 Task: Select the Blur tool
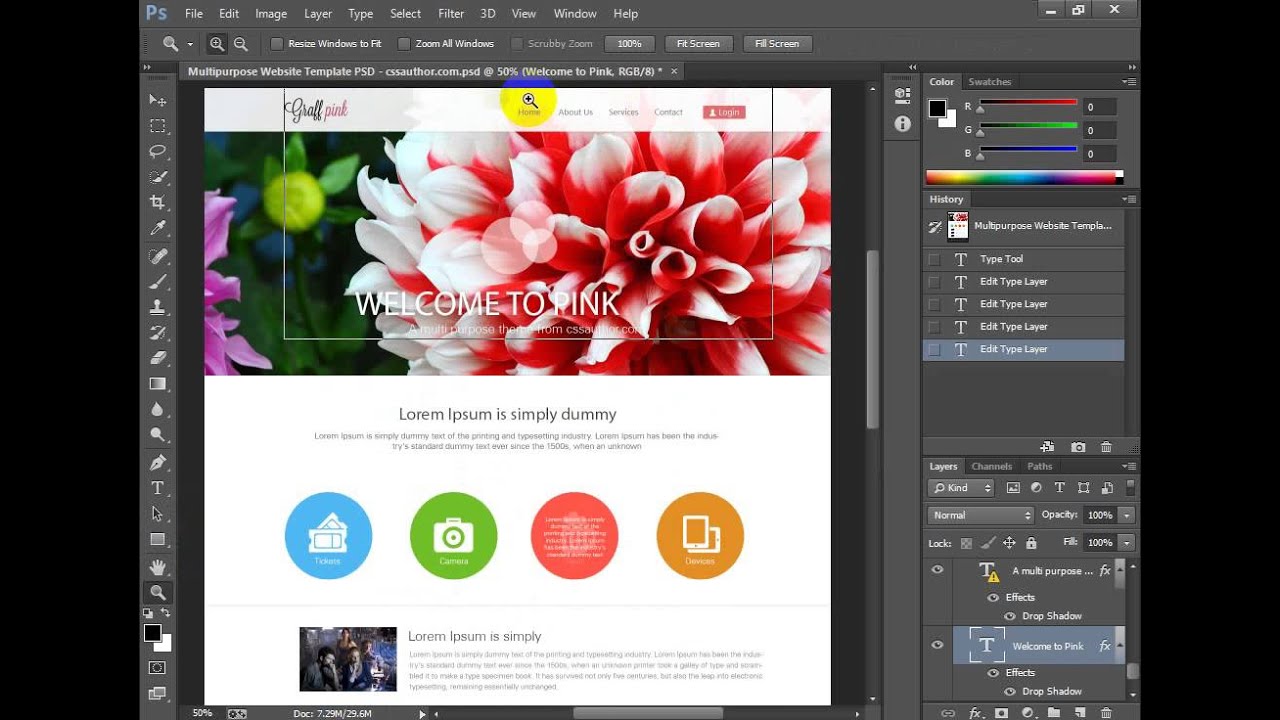tap(158, 409)
